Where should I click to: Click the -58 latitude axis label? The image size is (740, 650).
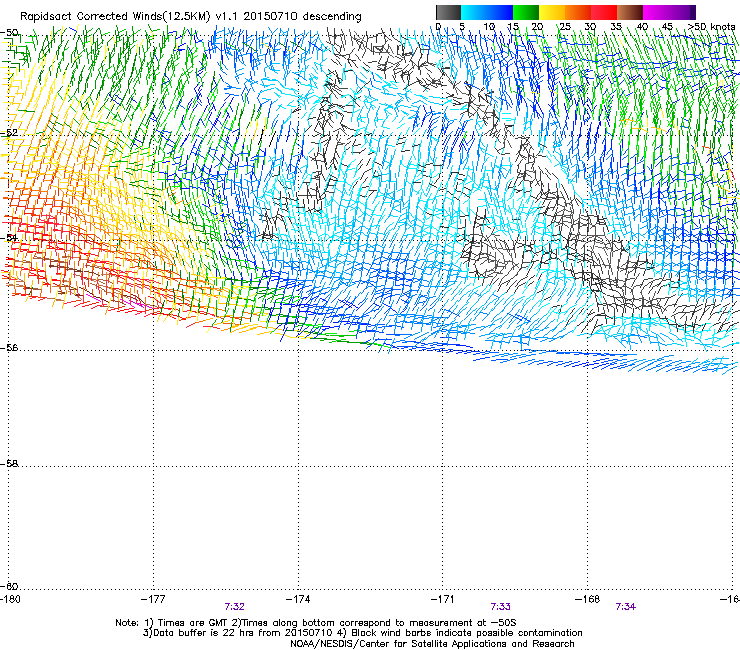click(x=9, y=464)
